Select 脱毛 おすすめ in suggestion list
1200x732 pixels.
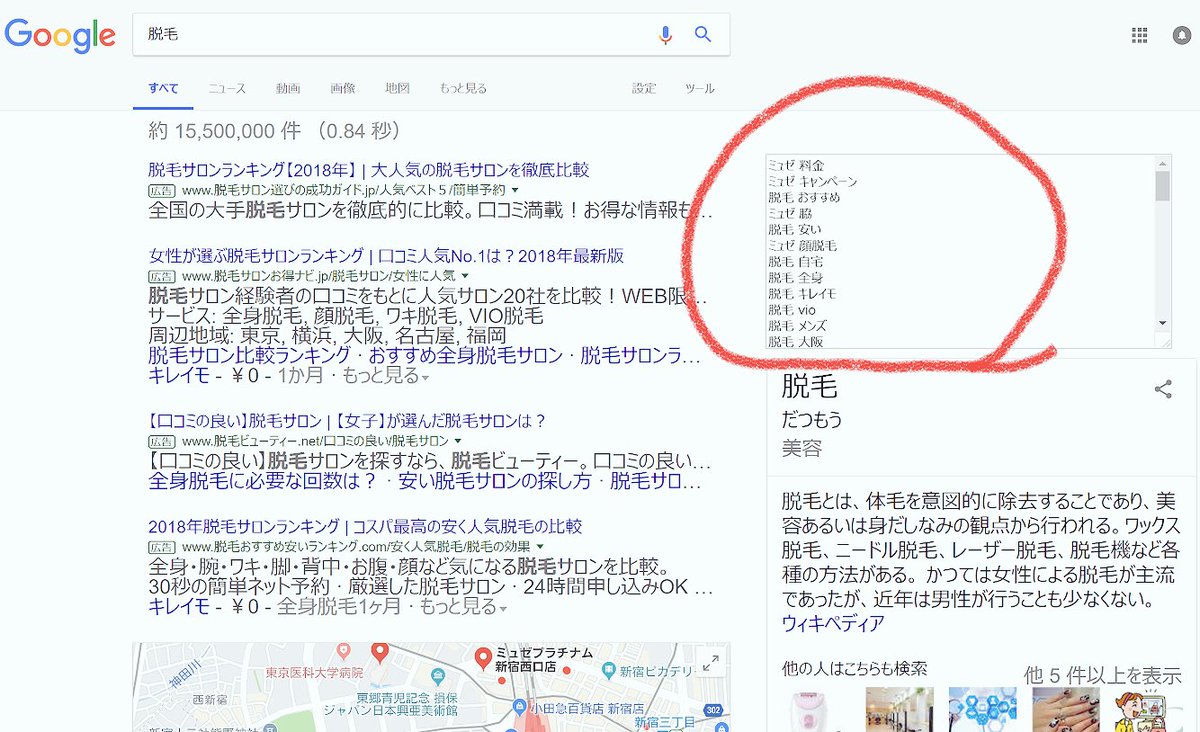tap(804, 197)
